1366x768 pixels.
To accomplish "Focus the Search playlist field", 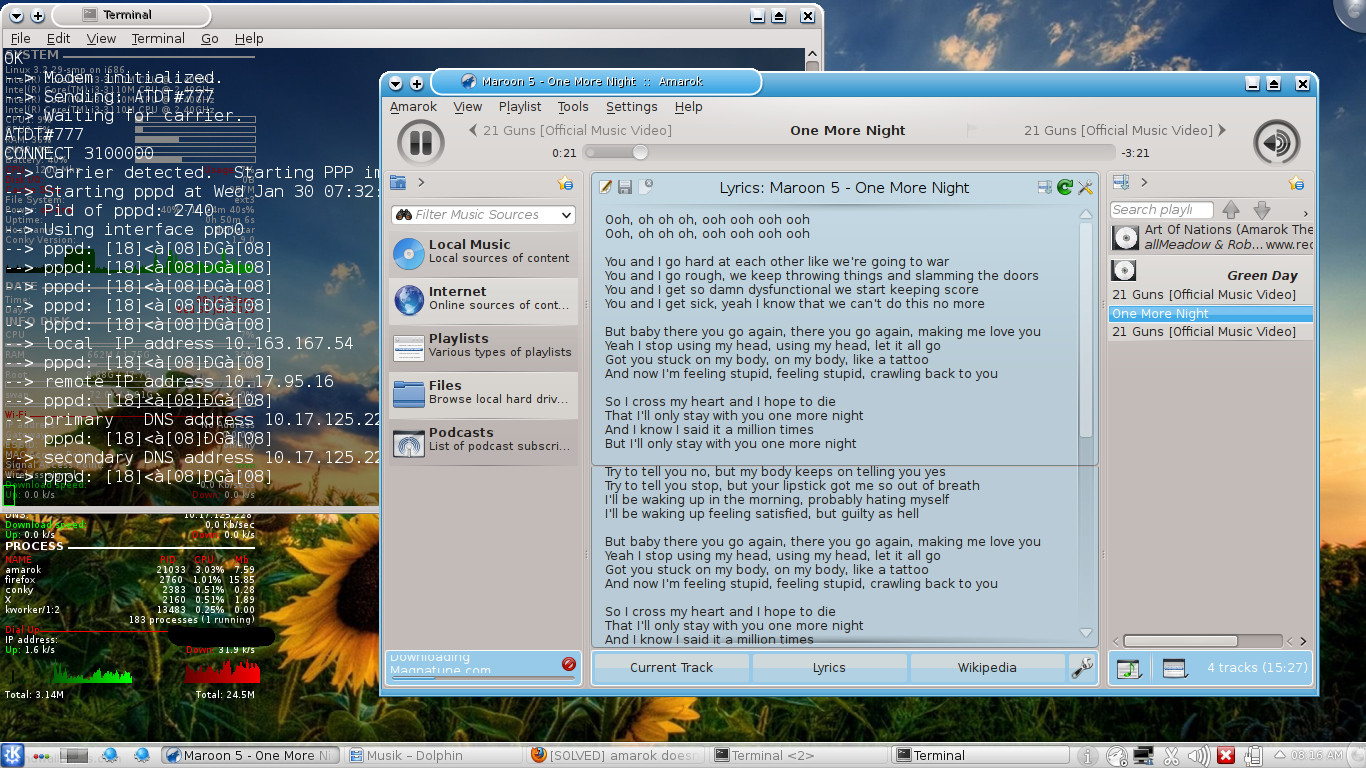I will pos(1161,210).
